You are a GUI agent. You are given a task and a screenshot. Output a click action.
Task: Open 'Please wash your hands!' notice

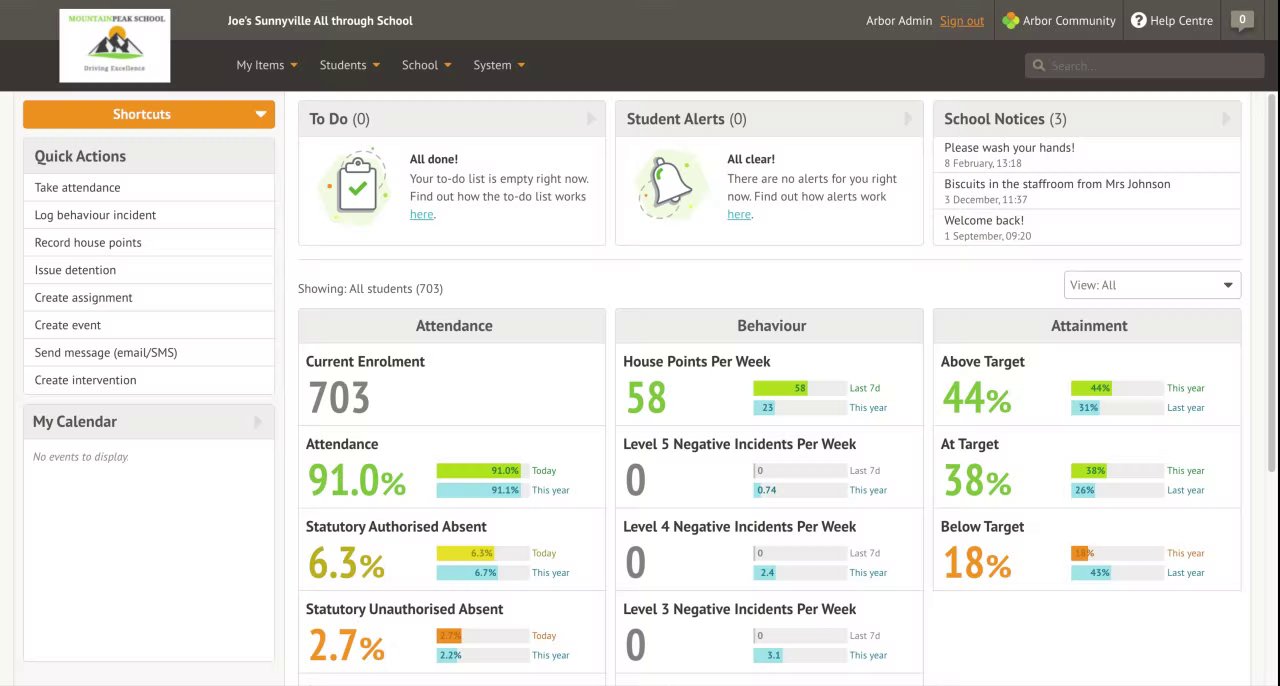pyautogui.click(x=1087, y=155)
